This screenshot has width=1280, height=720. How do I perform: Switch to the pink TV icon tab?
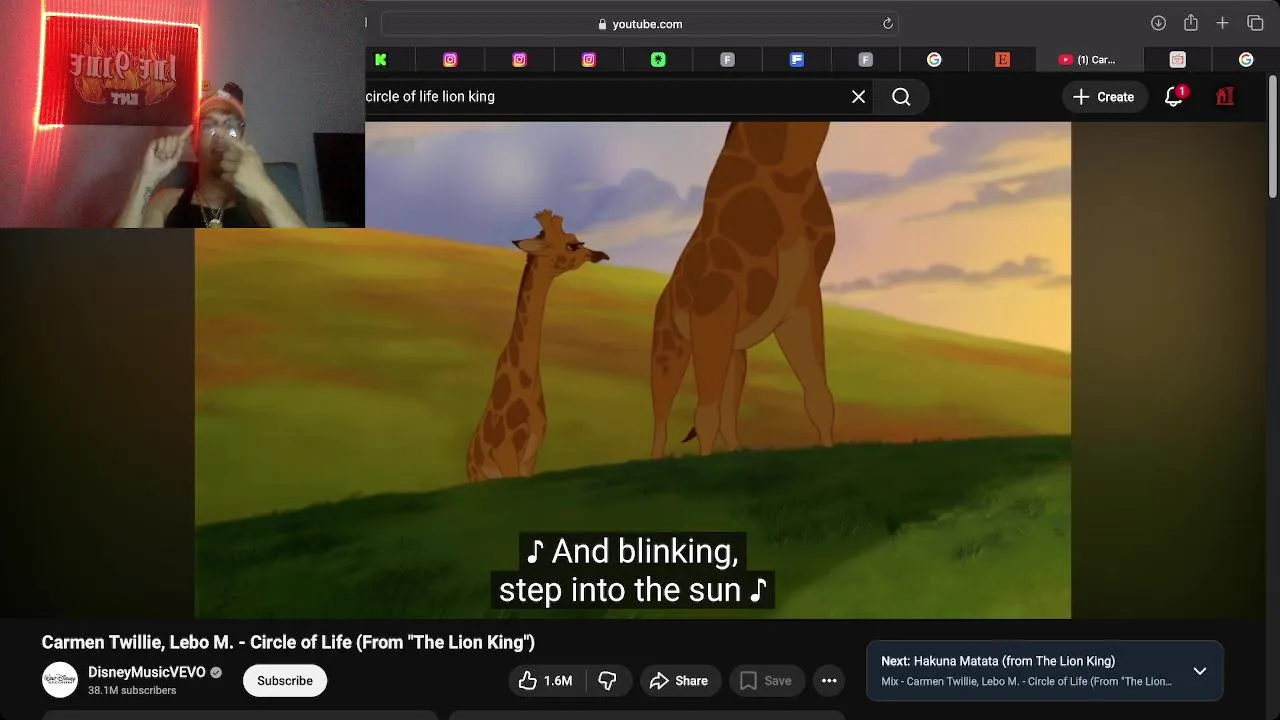pos(1177,60)
